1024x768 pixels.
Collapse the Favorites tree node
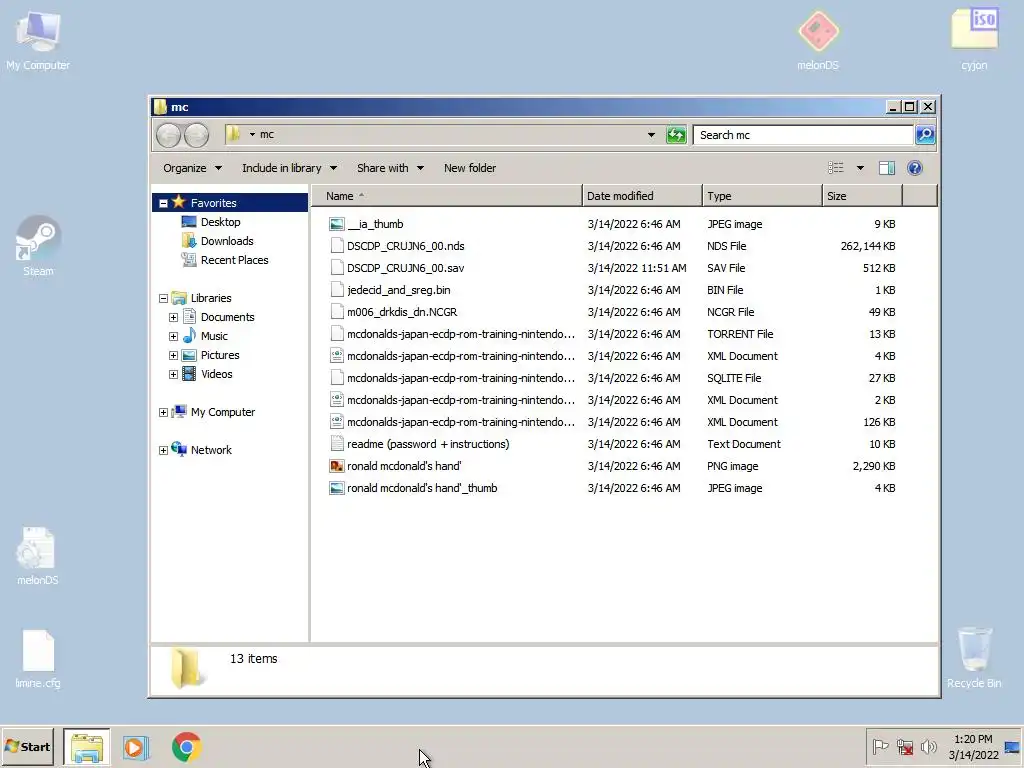163,203
